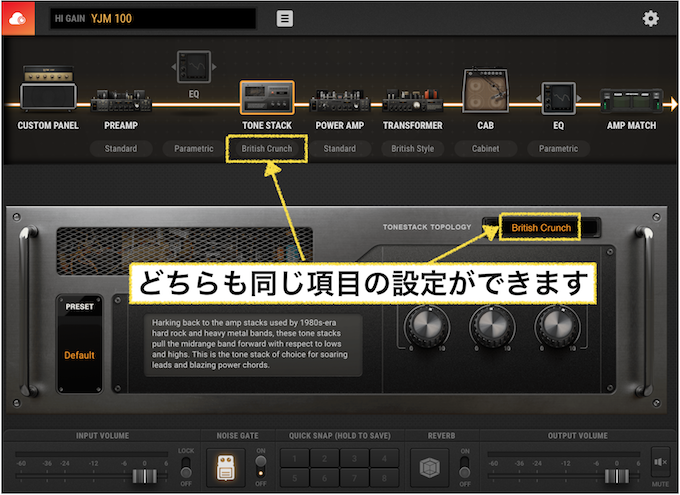This screenshot has height=495, width=680.
Task: Click the middle tone stack knob
Action: [492, 326]
